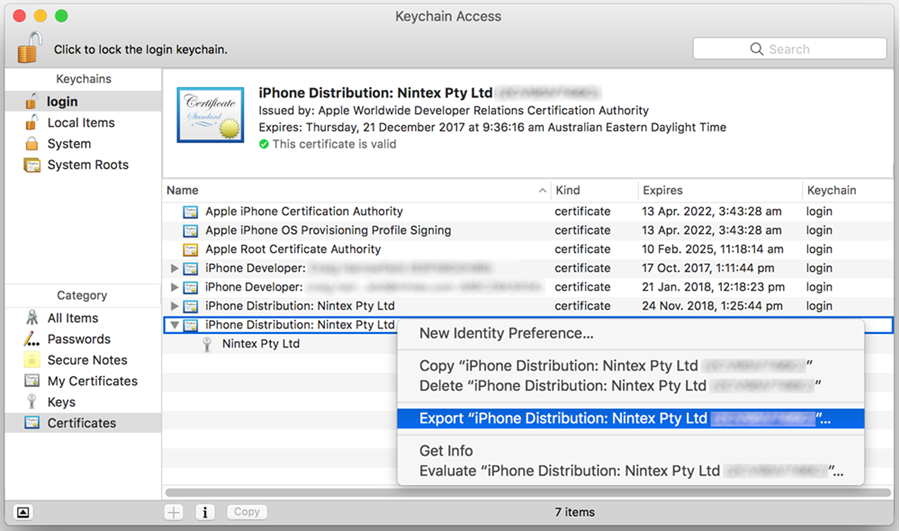Choose Export iPhone Distribution menu item
Image resolution: width=900 pixels, height=531 pixels.
coord(630,418)
